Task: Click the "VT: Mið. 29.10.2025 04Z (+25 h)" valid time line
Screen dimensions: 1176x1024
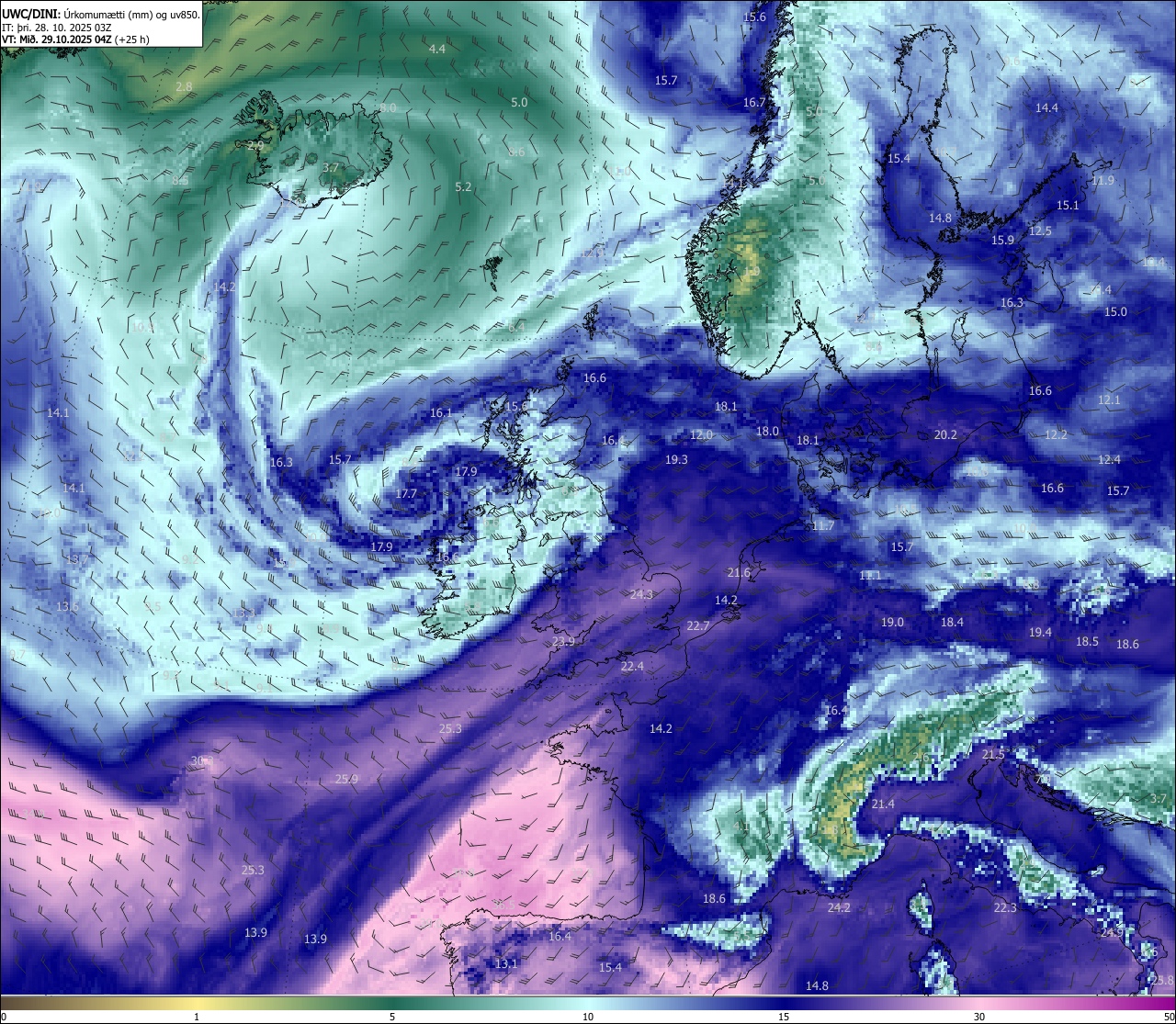Action: coord(75,39)
